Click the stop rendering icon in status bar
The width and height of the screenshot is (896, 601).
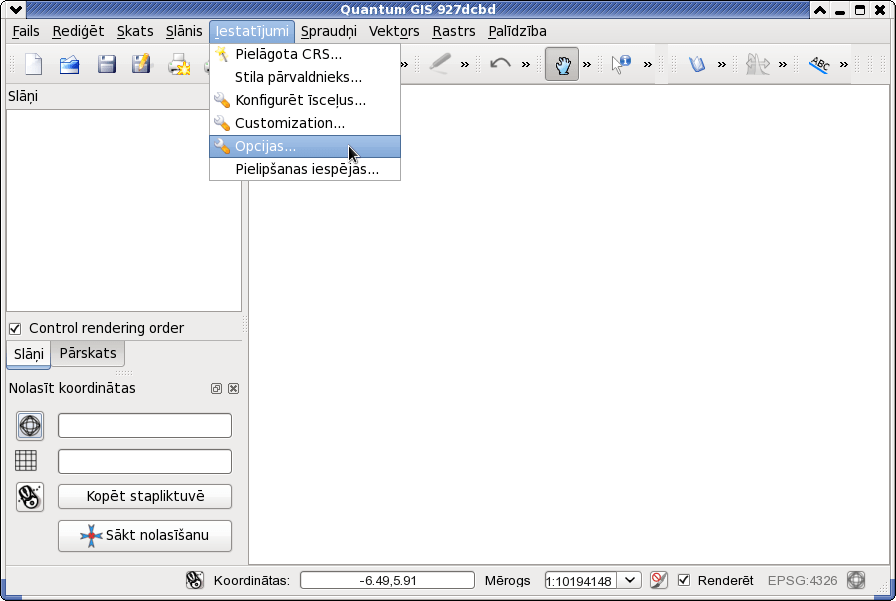point(658,580)
